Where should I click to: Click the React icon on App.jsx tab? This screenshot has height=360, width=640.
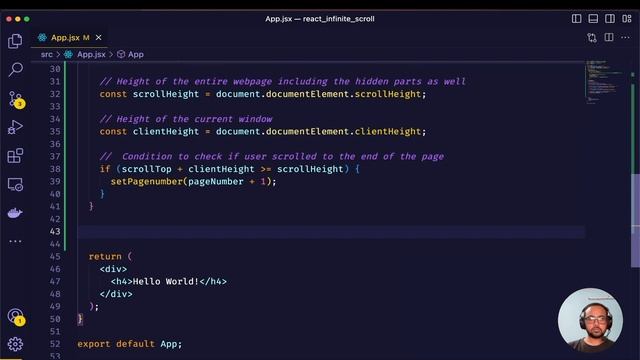(x=42, y=38)
